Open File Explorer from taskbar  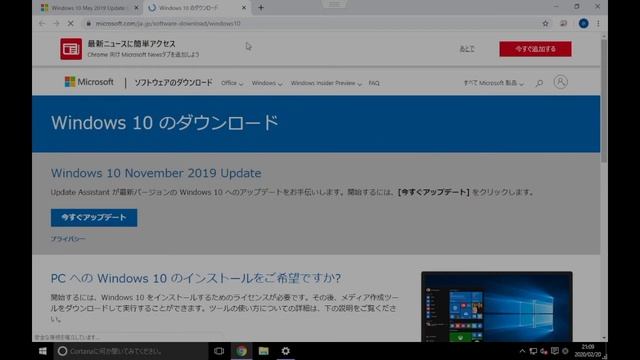pos(264,351)
